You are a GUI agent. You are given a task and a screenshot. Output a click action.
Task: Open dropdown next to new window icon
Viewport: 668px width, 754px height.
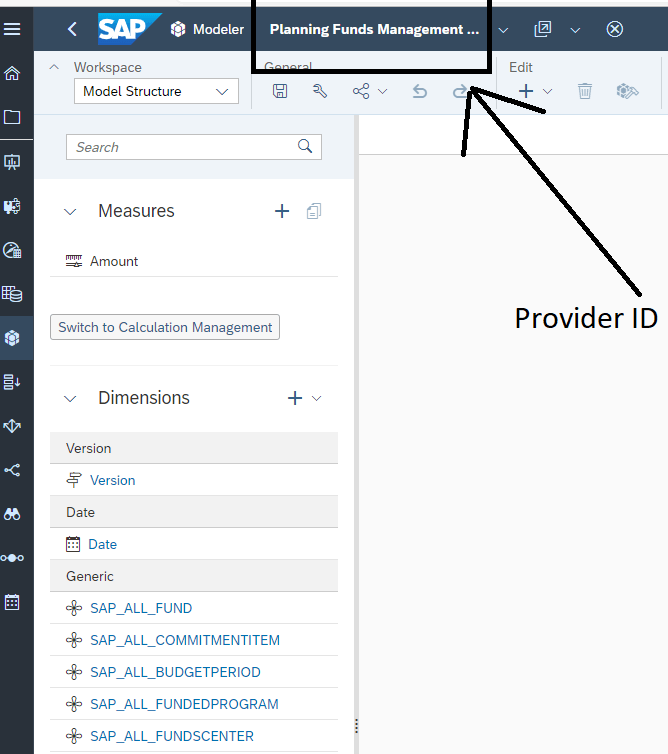coord(575,30)
